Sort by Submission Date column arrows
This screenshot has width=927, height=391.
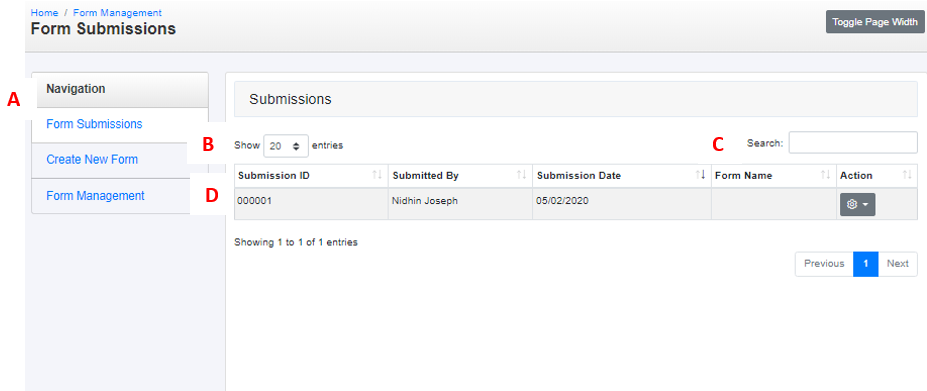coord(701,175)
